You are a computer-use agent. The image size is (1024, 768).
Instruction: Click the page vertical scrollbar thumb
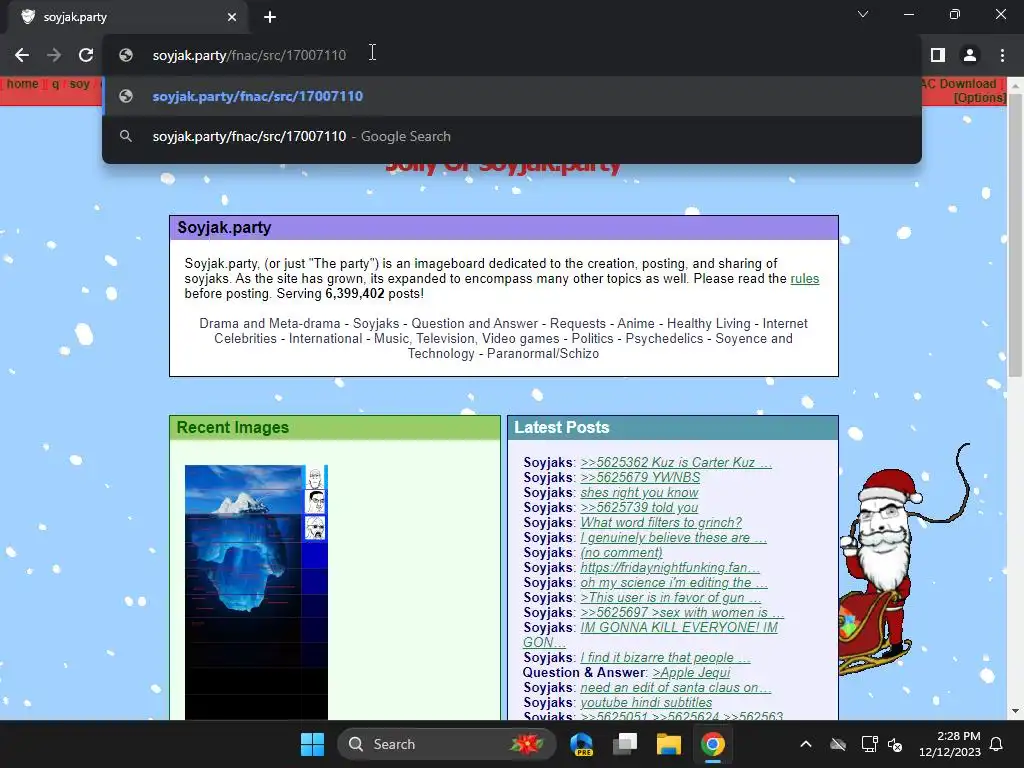tap(1015, 236)
